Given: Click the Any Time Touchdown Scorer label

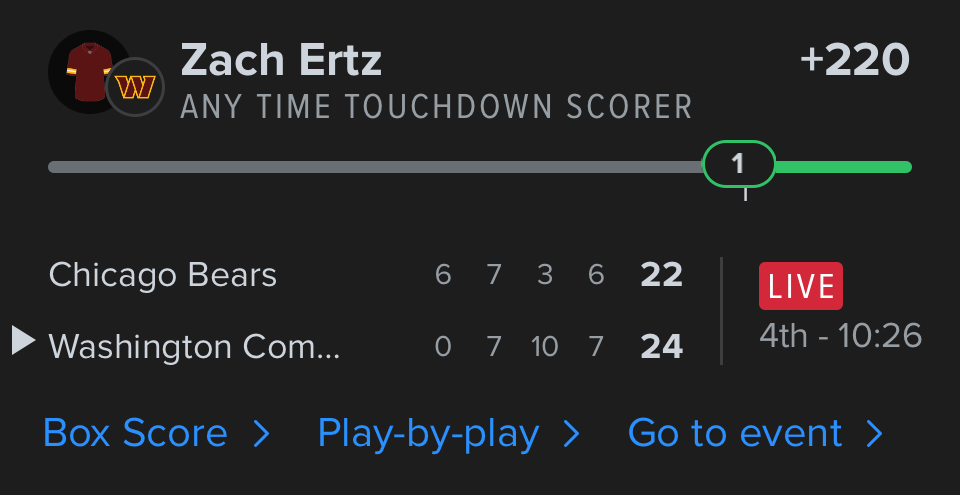Looking at the screenshot, I should tap(436, 107).
